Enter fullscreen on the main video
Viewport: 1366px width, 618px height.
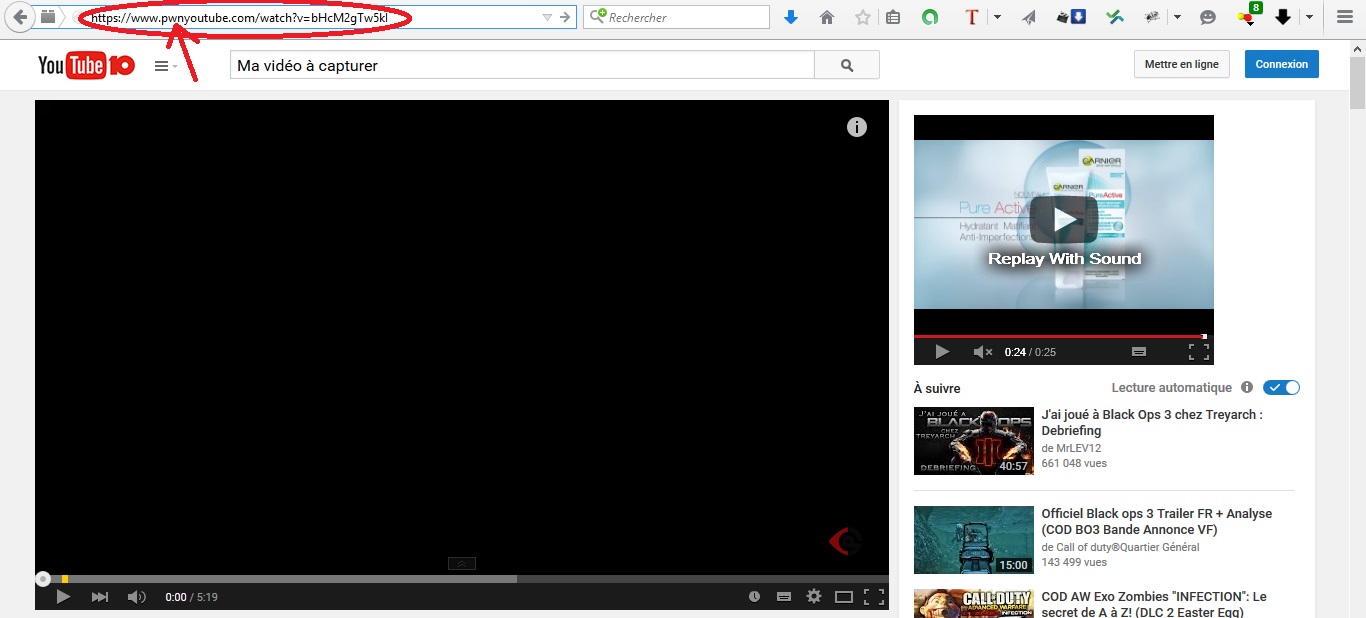tap(874, 597)
